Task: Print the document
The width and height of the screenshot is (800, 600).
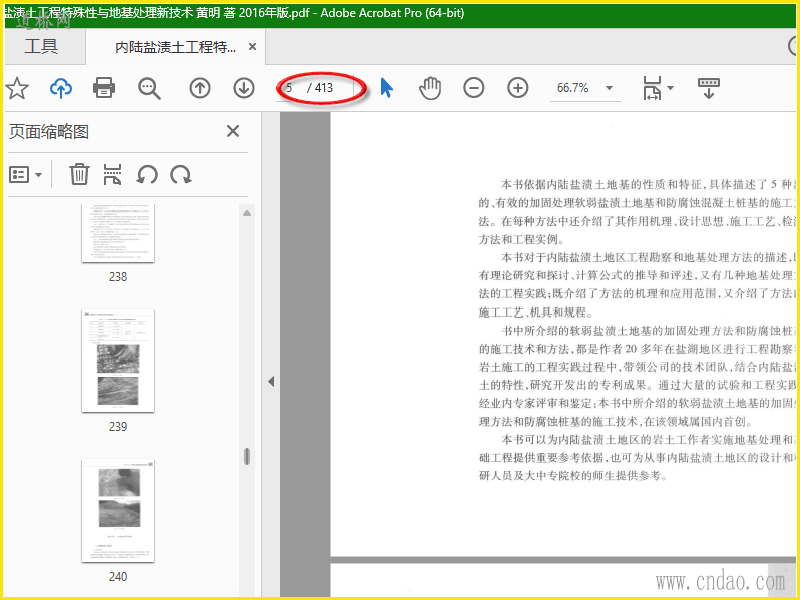Action: tap(104, 88)
